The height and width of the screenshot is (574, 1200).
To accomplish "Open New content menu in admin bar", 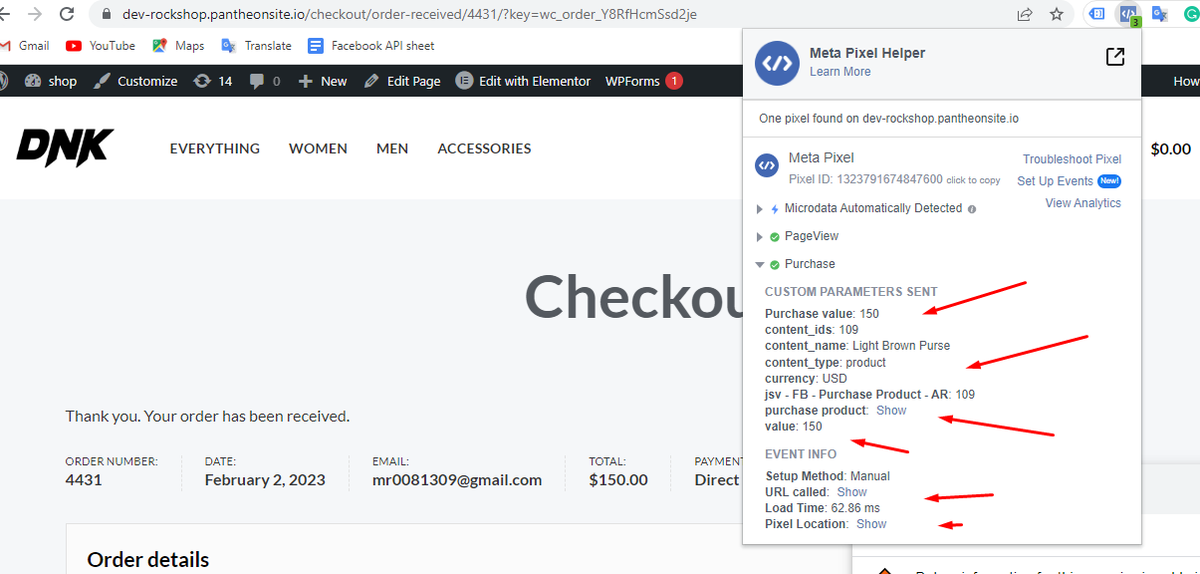I will point(322,81).
